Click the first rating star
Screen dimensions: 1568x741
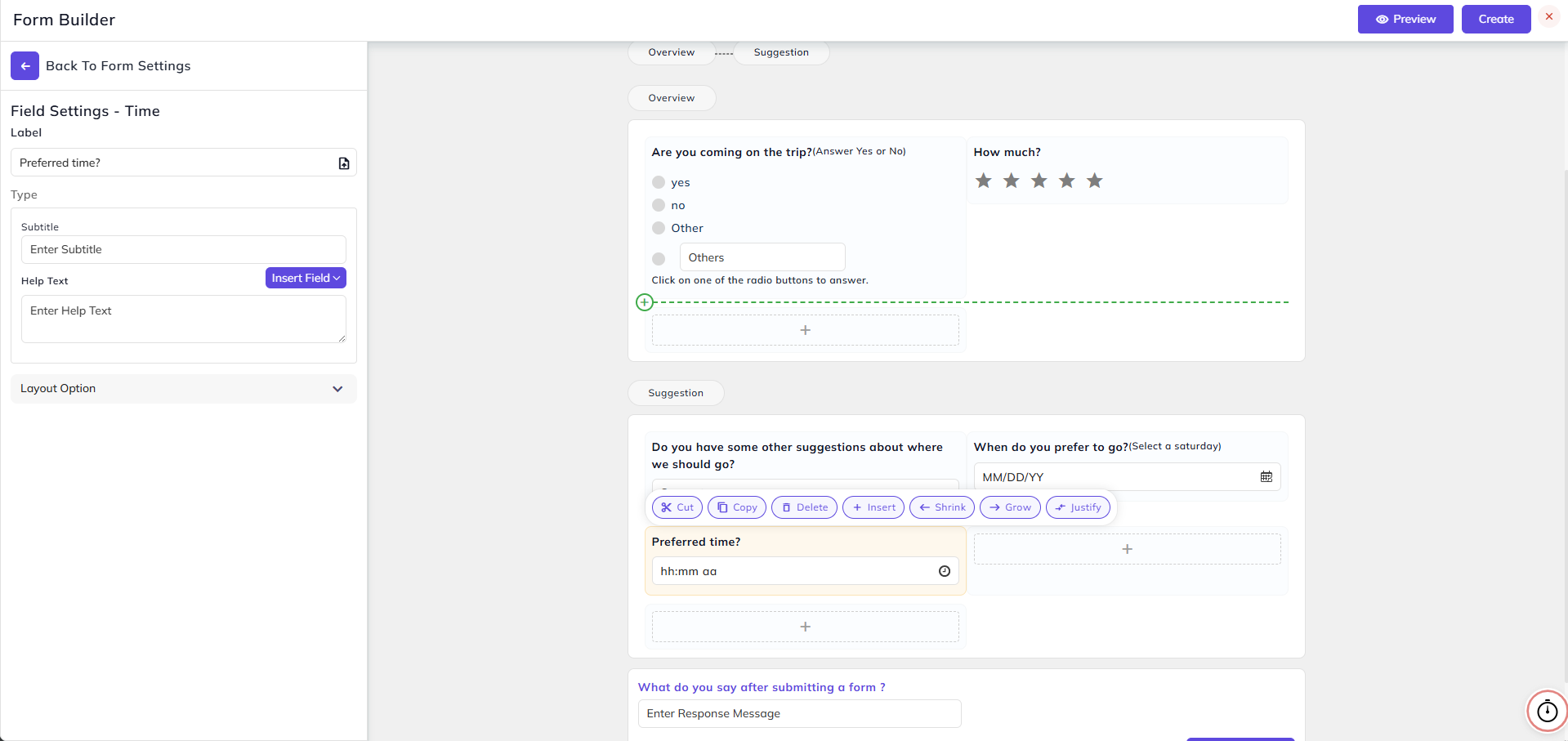984,181
